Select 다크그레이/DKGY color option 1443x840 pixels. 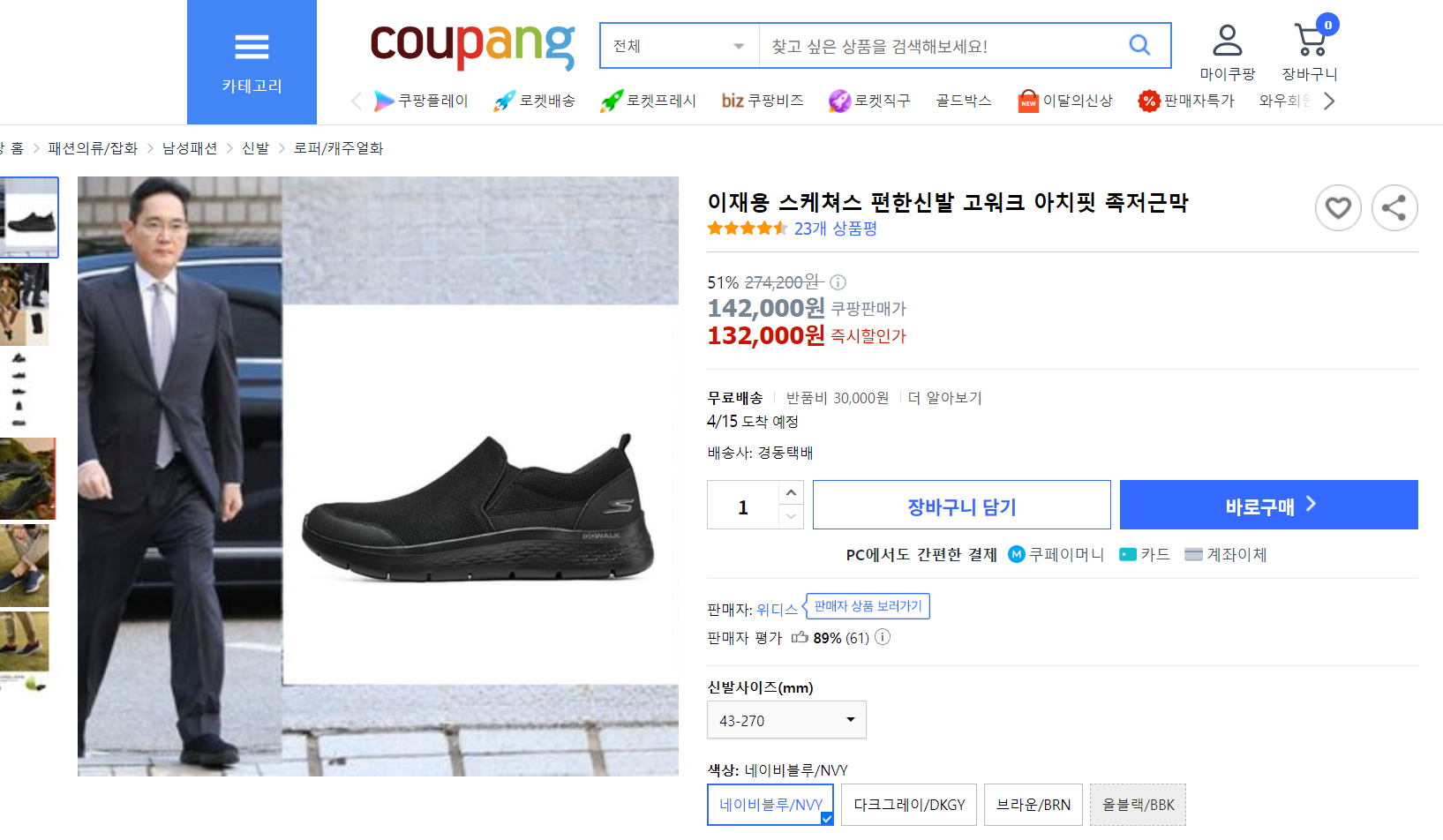[909, 805]
